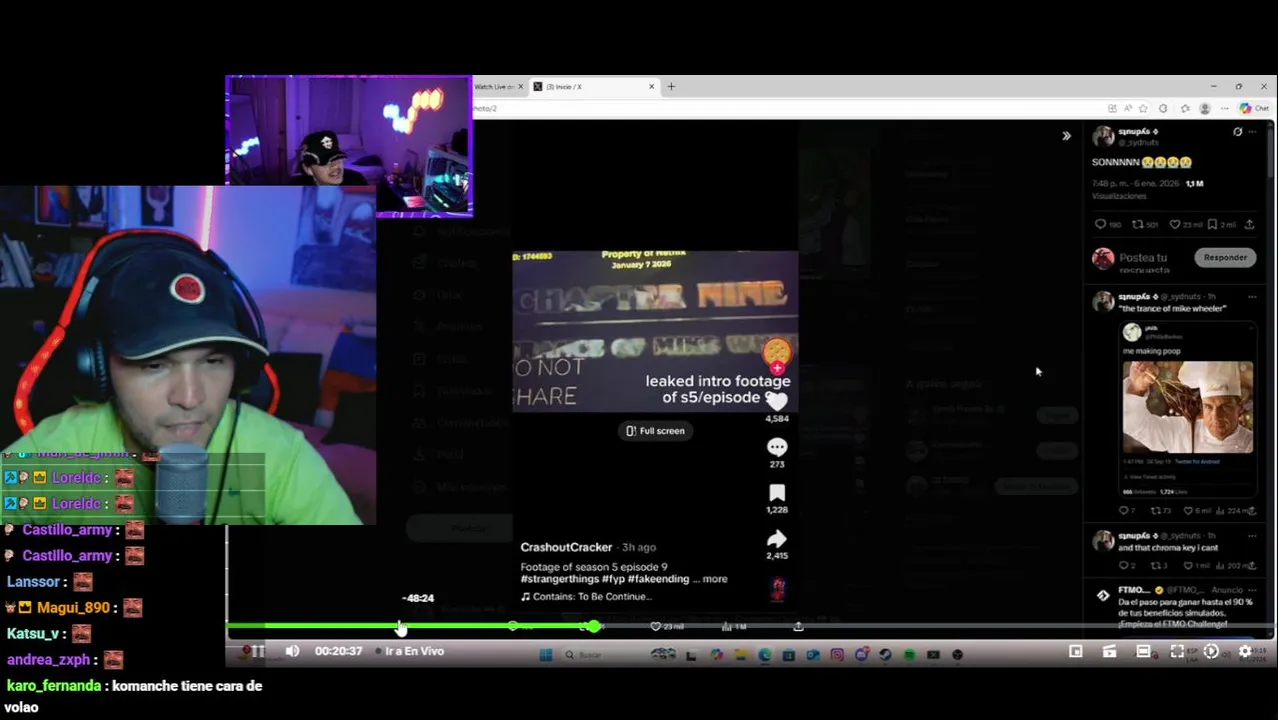Add page to favorites star icon
1278x720 pixels.
tap(1145, 108)
